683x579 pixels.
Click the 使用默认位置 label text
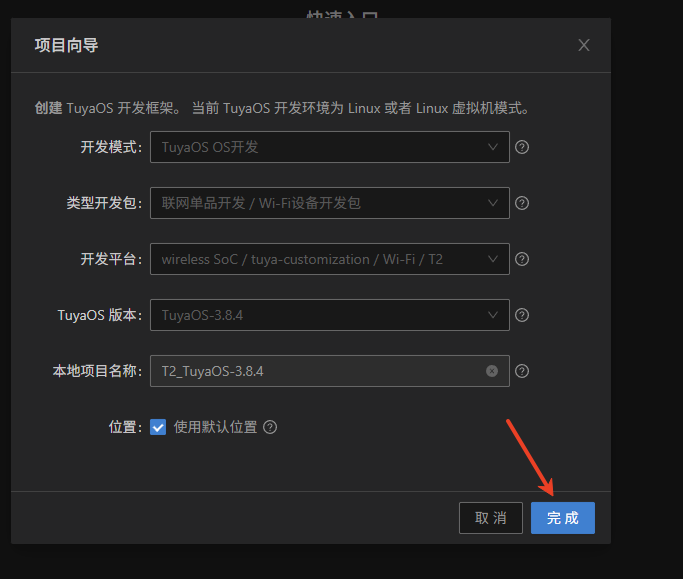click(216, 427)
